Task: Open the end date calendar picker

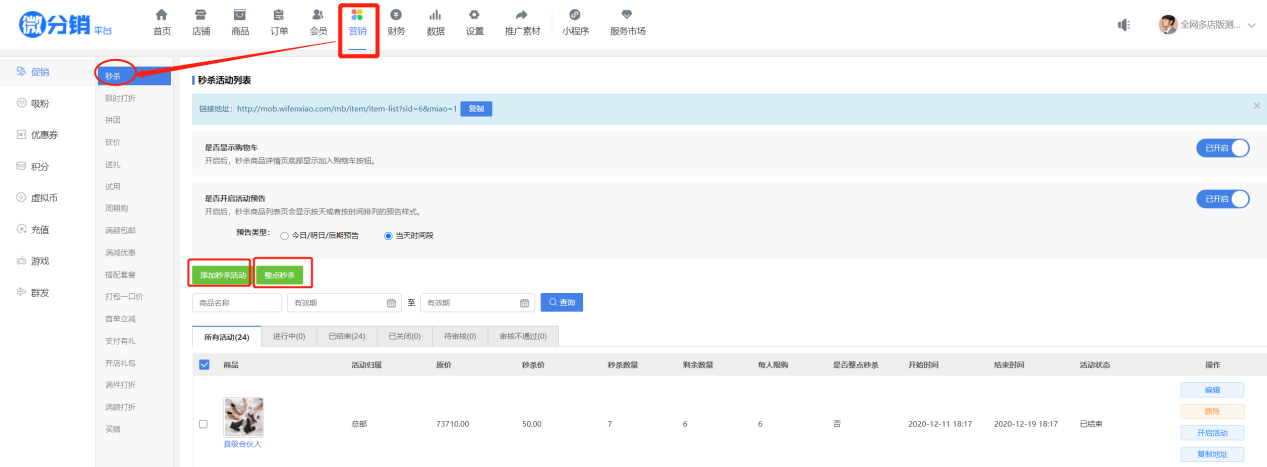Action: click(525, 303)
